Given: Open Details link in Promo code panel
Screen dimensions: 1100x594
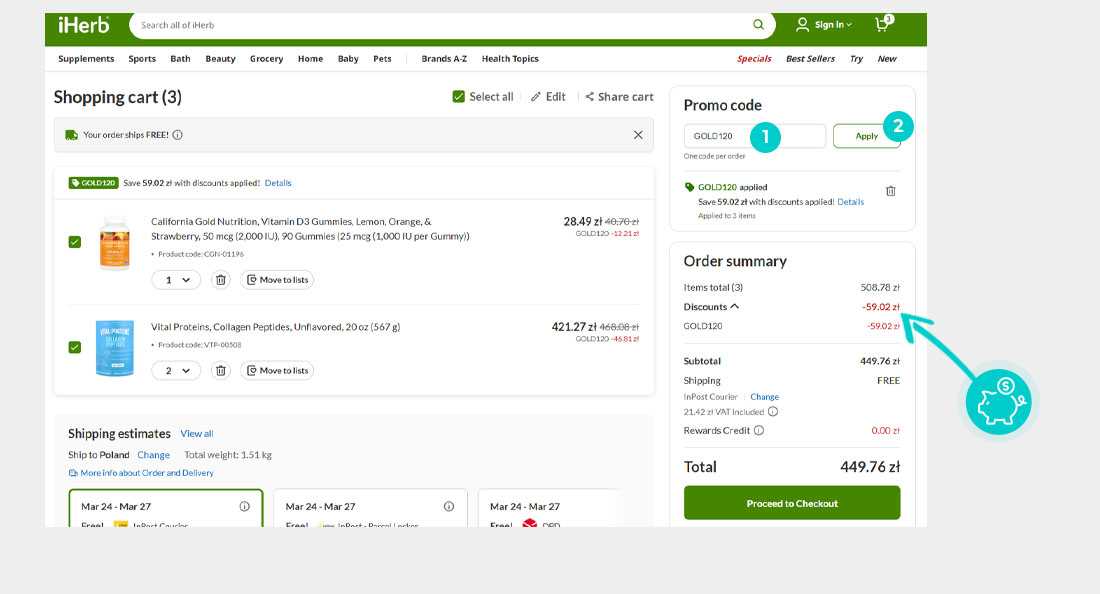Looking at the screenshot, I should click(850, 202).
